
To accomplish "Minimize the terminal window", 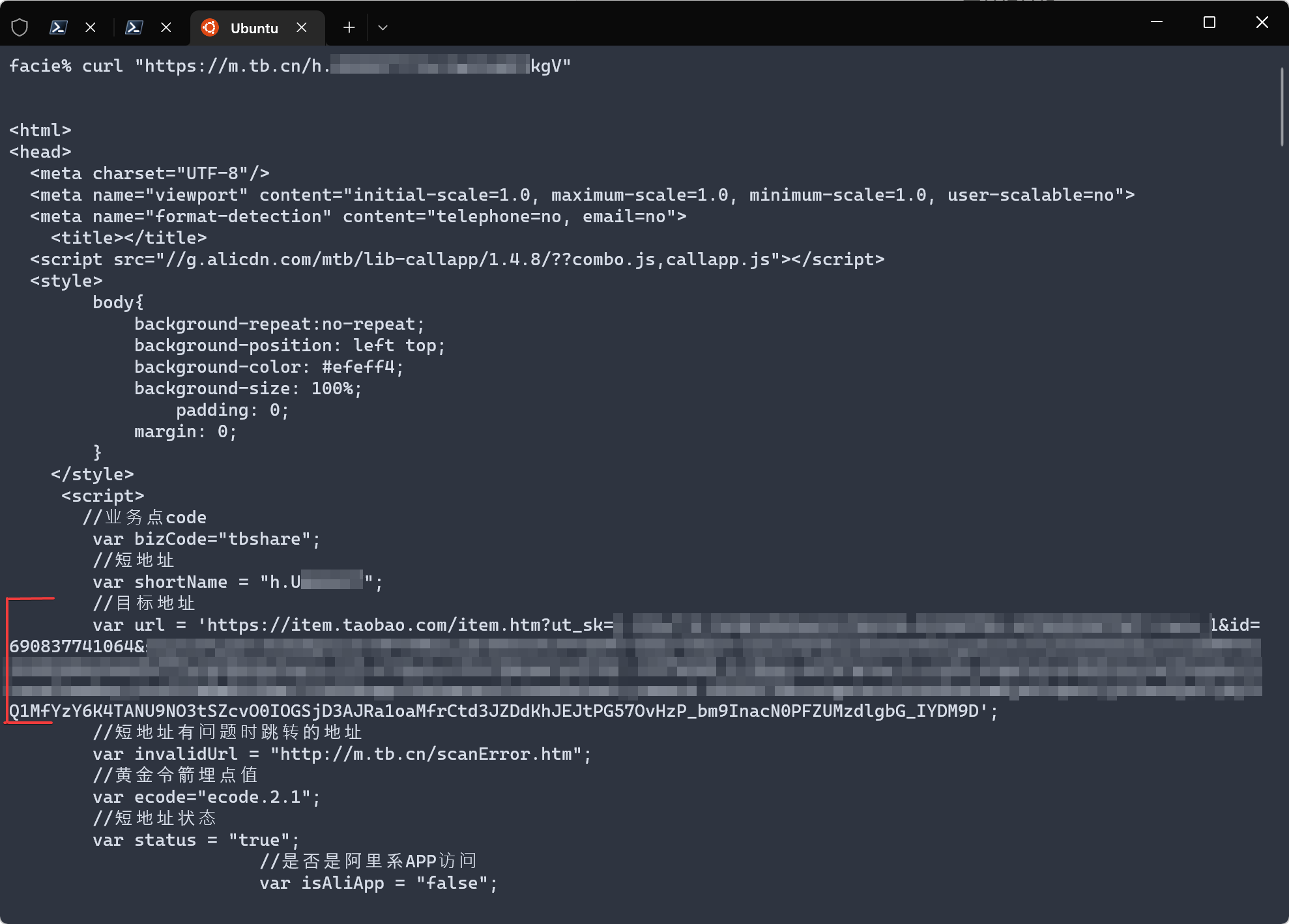I will (1157, 22).
